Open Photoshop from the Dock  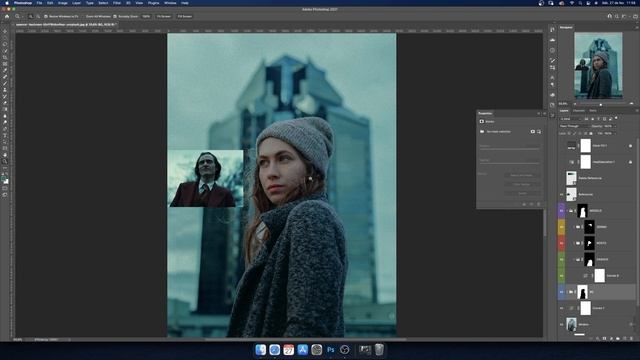331,350
